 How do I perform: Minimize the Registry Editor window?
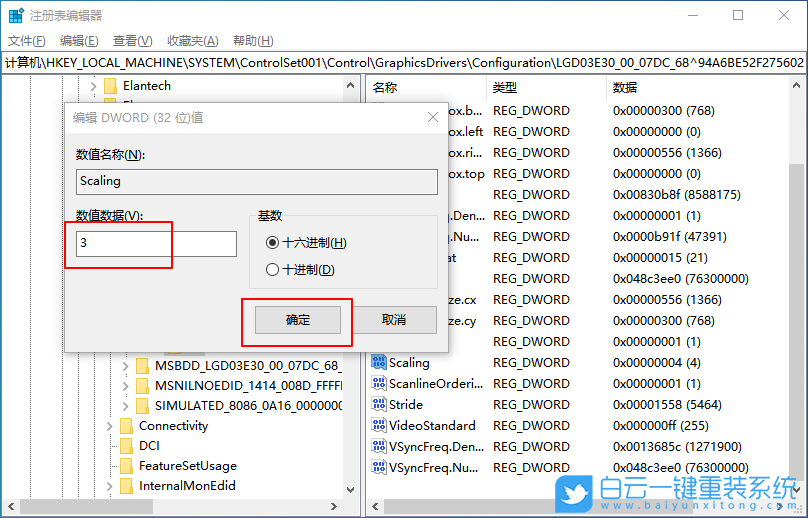tap(693, 15)
